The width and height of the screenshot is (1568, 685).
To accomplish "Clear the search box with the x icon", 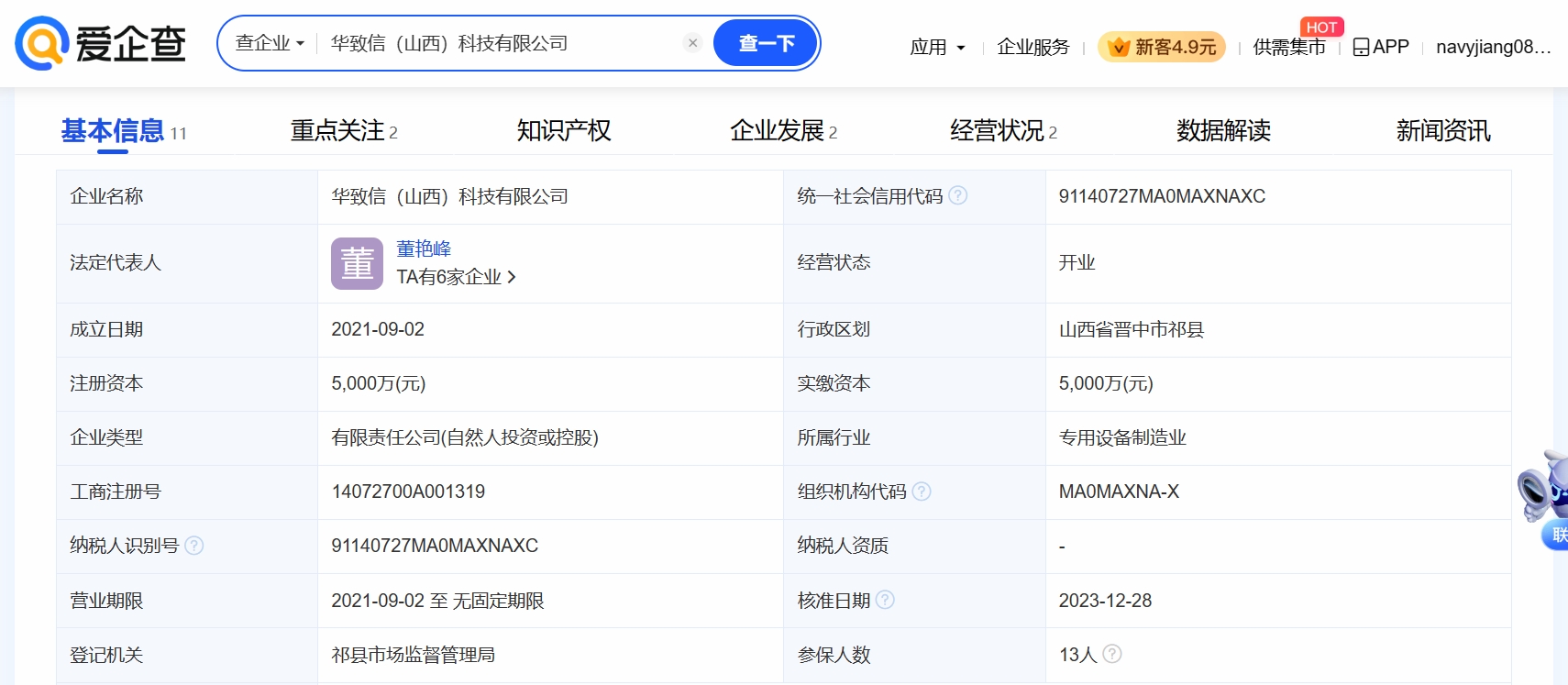I will coord(693,43).
